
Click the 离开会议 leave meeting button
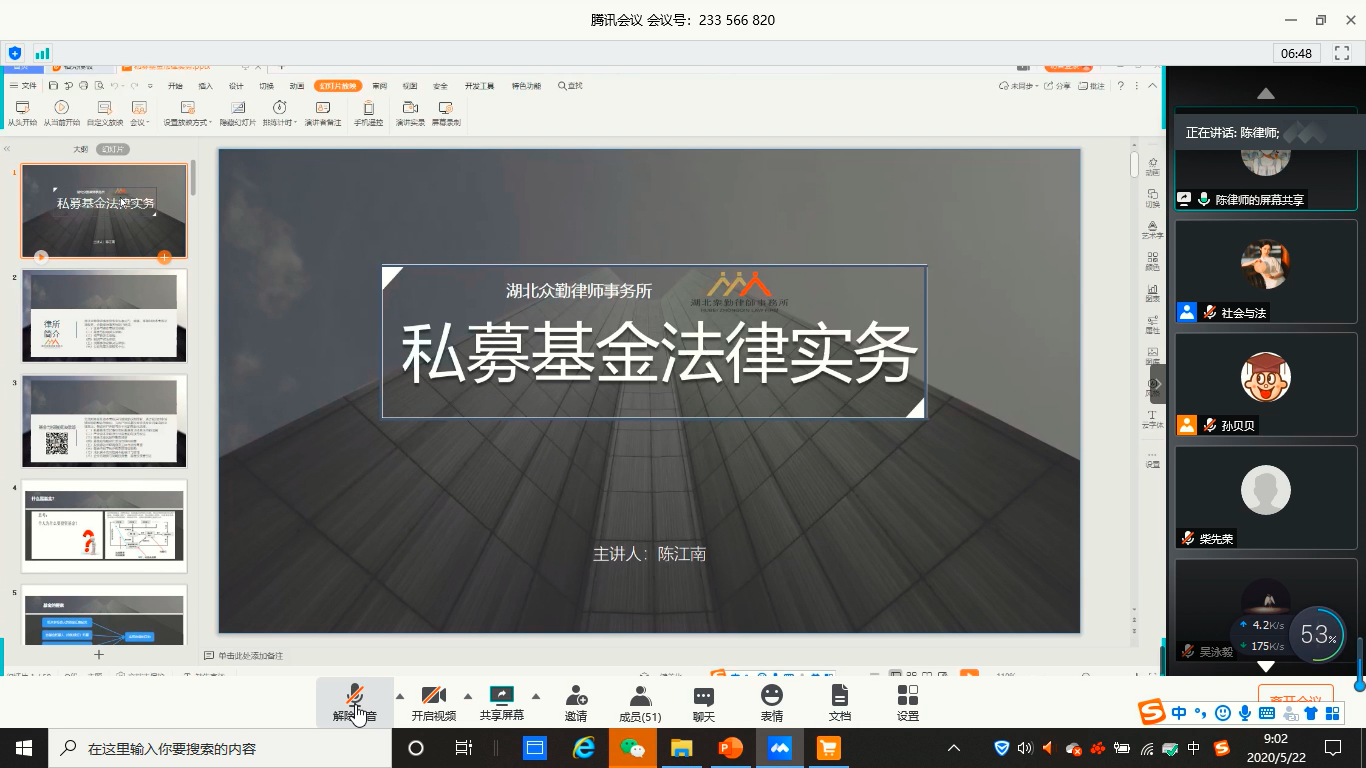point(1295,697)
